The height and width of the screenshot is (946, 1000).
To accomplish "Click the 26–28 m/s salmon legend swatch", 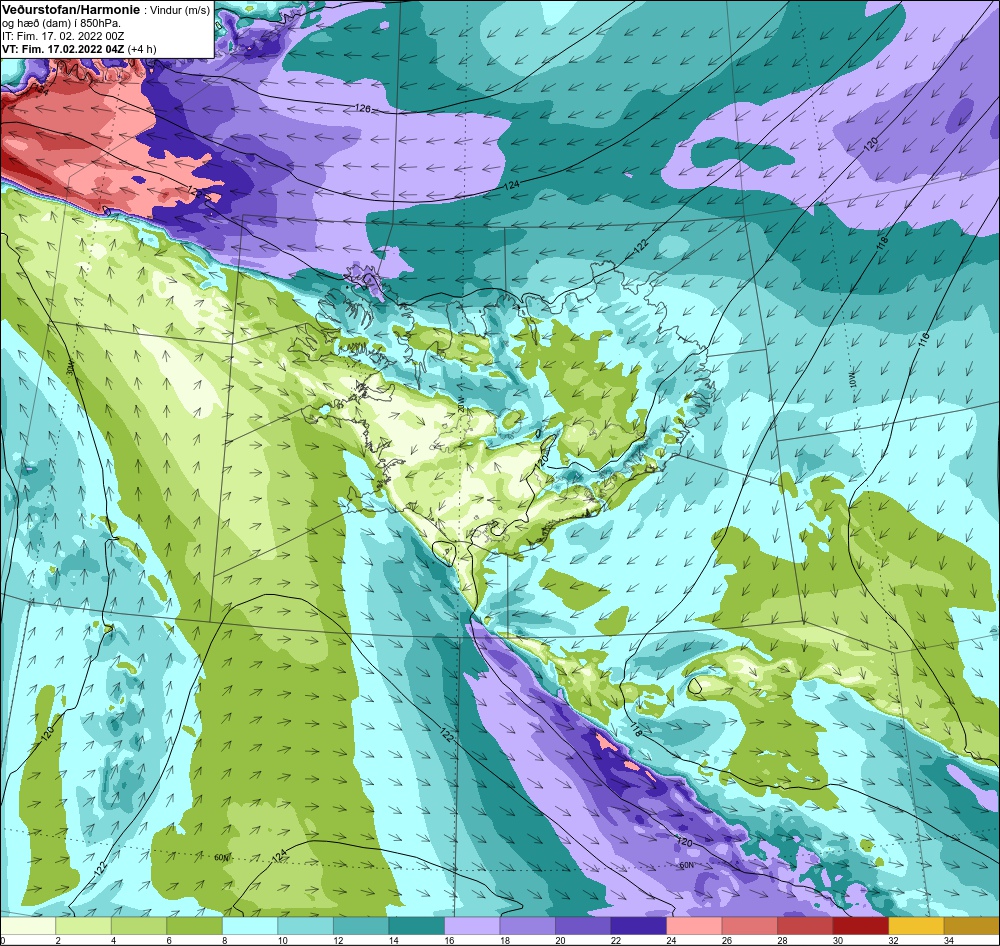I will point(749,926).
